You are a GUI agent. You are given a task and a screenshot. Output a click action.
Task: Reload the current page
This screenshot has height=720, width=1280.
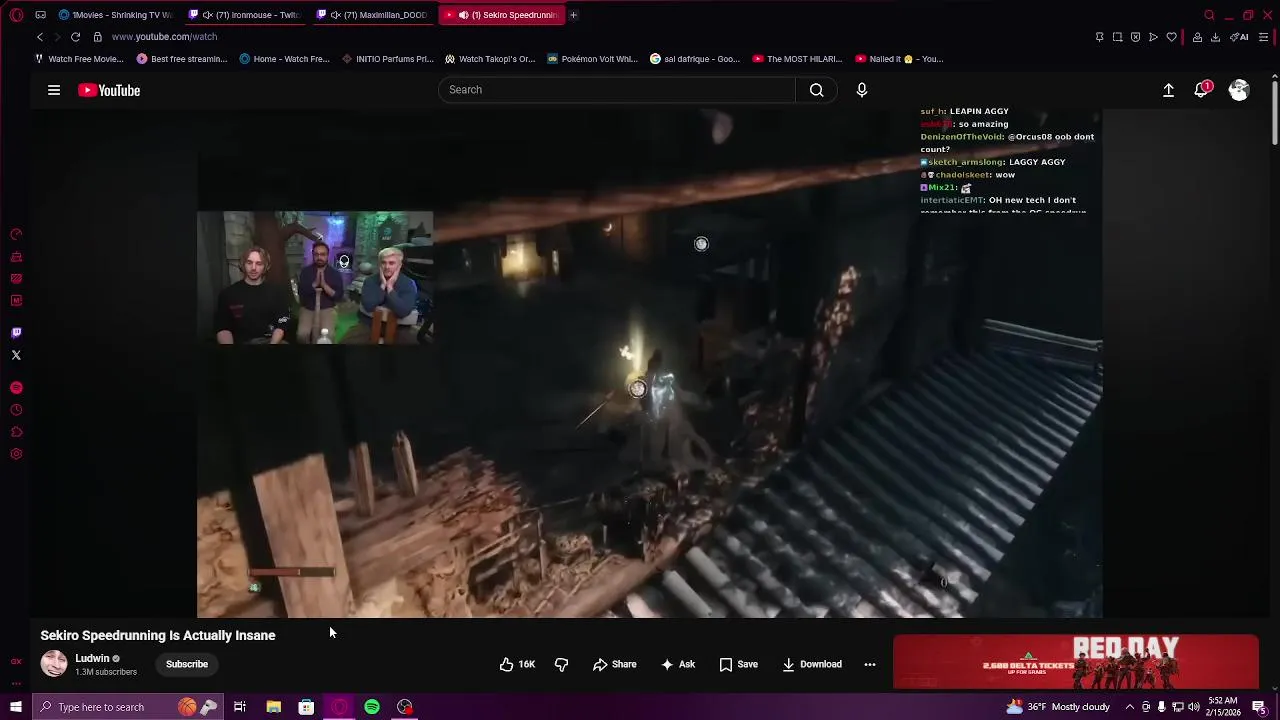point(75,37)
